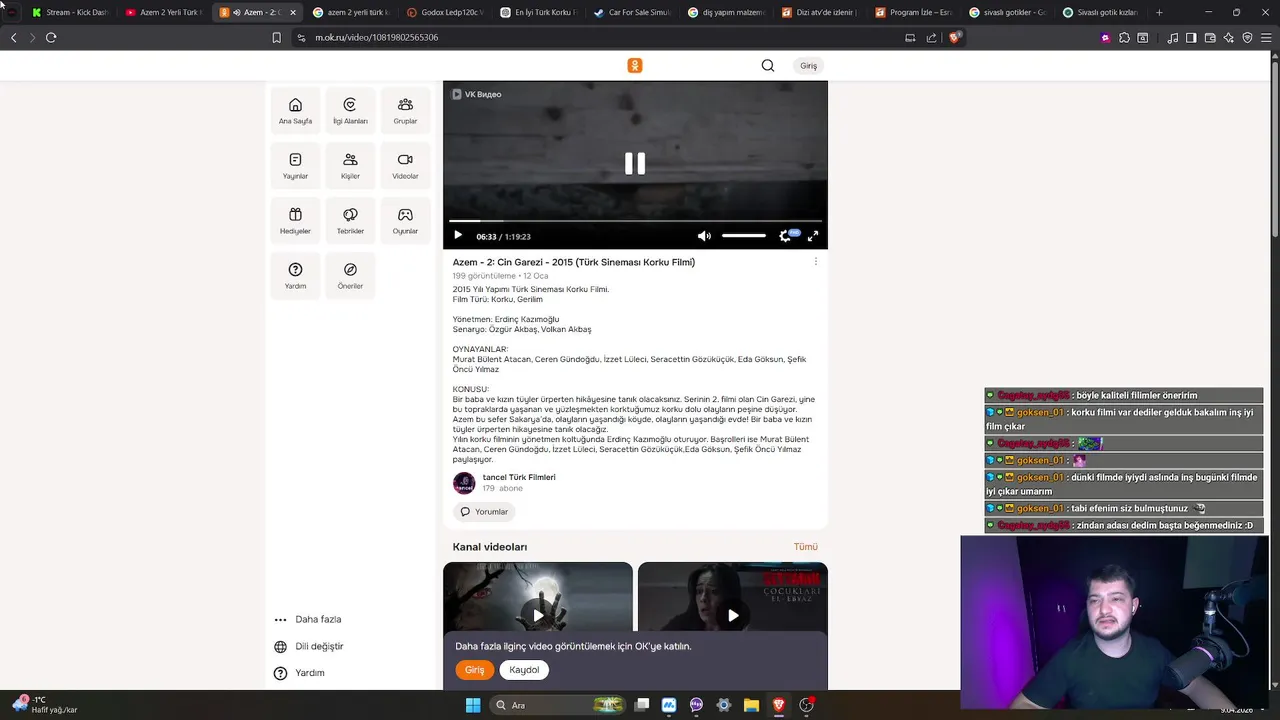The height and width of the screenshot is (720, 1280).
Task: Enter fullscreen video mode
Action: click(x=813, y=236)
